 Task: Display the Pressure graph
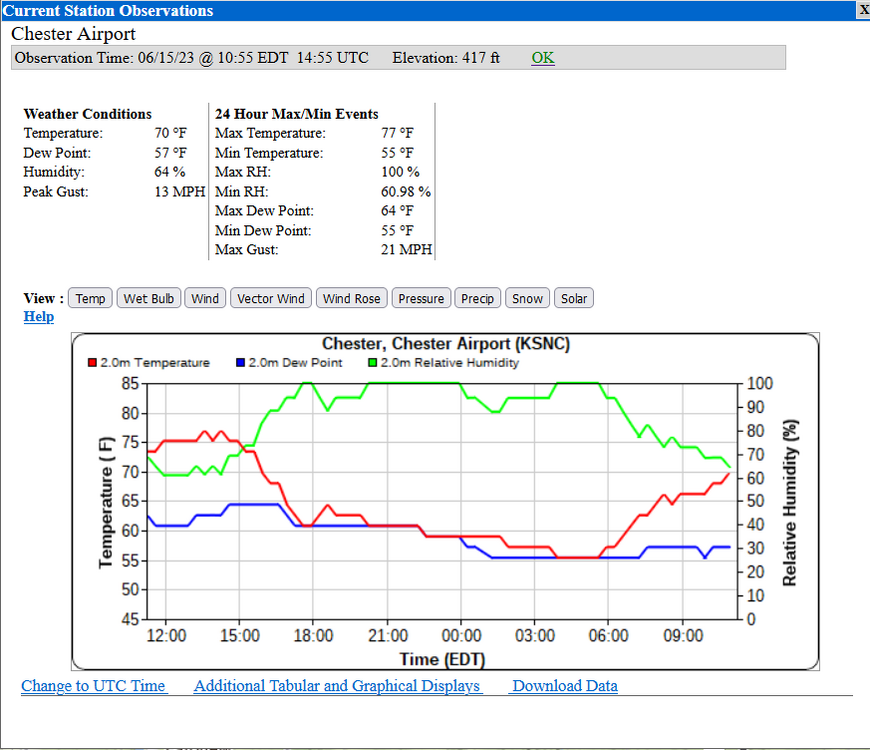tap(421, 298)
